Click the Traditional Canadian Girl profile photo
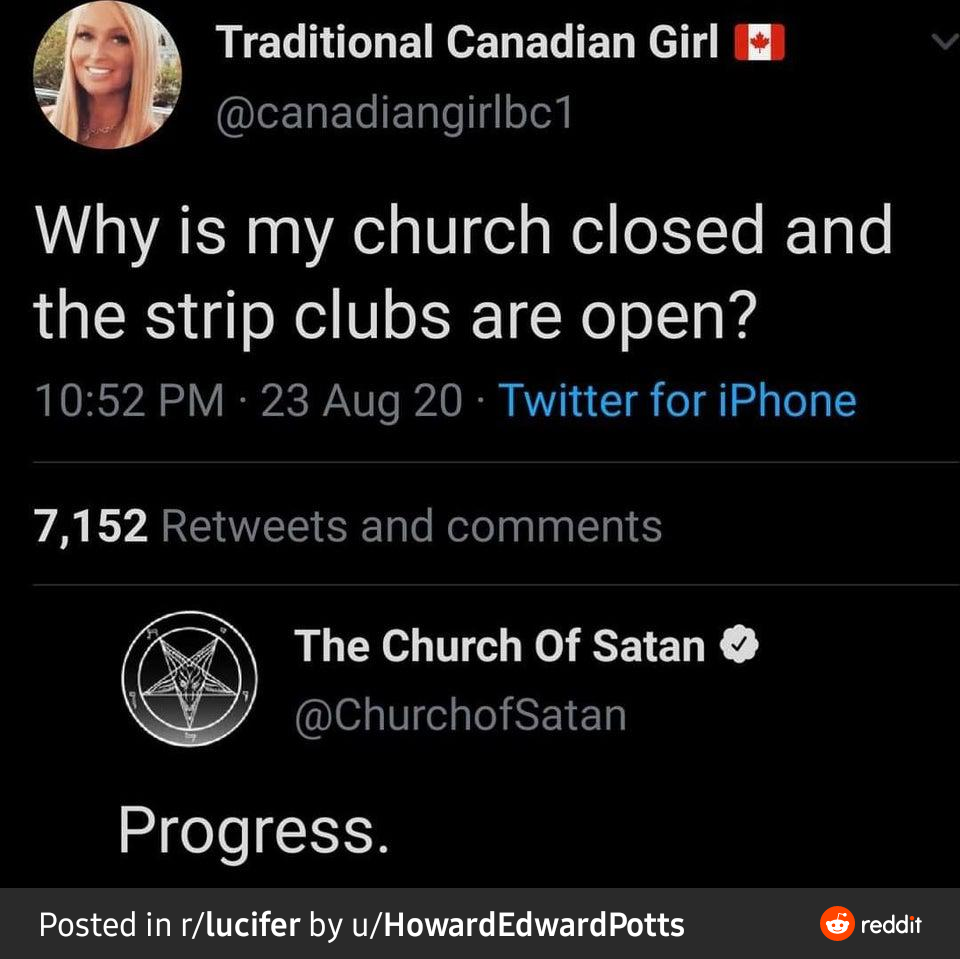The image size is (960, 959). tap(107, 75)
